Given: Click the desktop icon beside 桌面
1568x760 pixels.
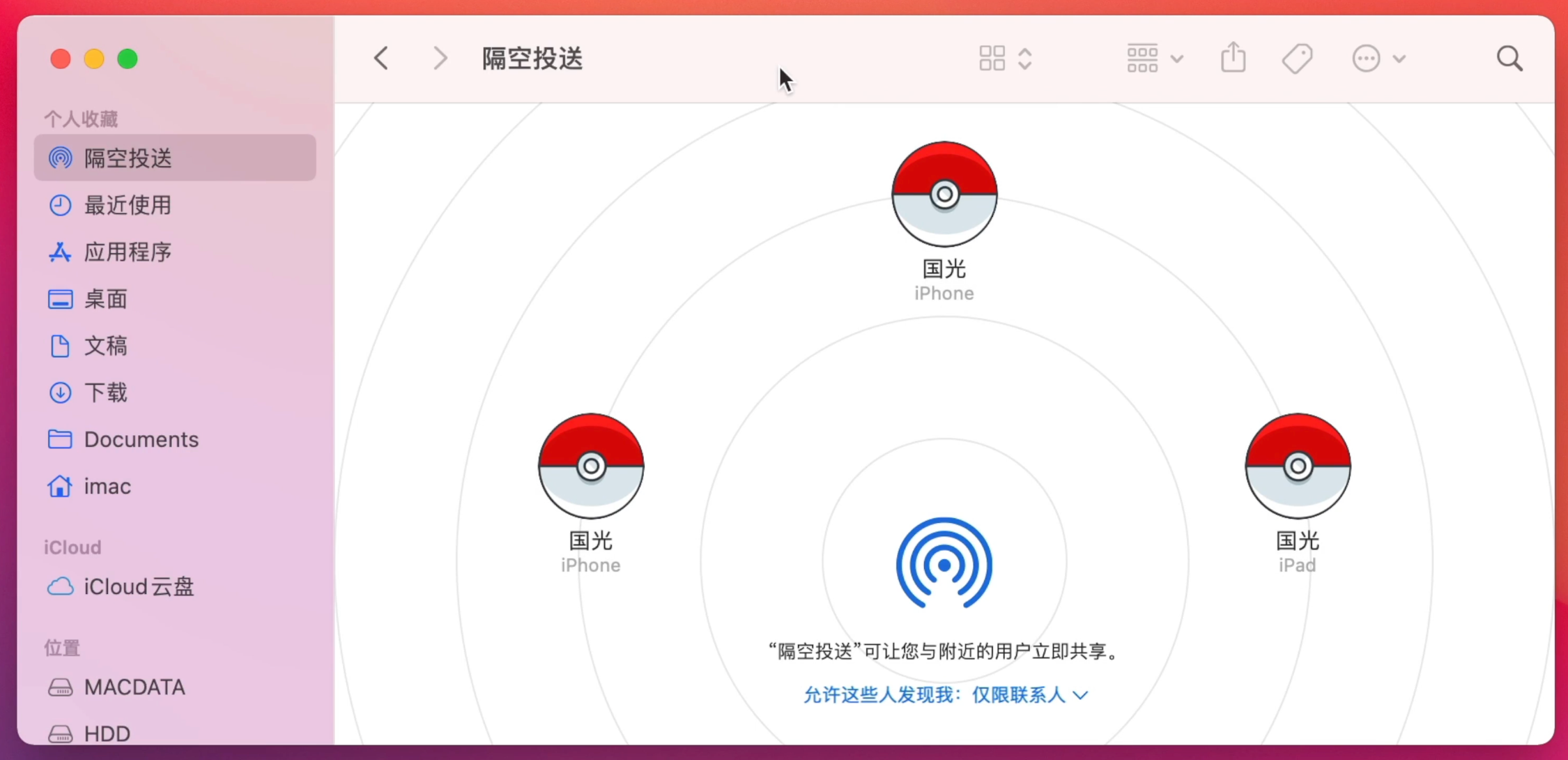Looking at the screenshot, I should (x=60, y=299).
